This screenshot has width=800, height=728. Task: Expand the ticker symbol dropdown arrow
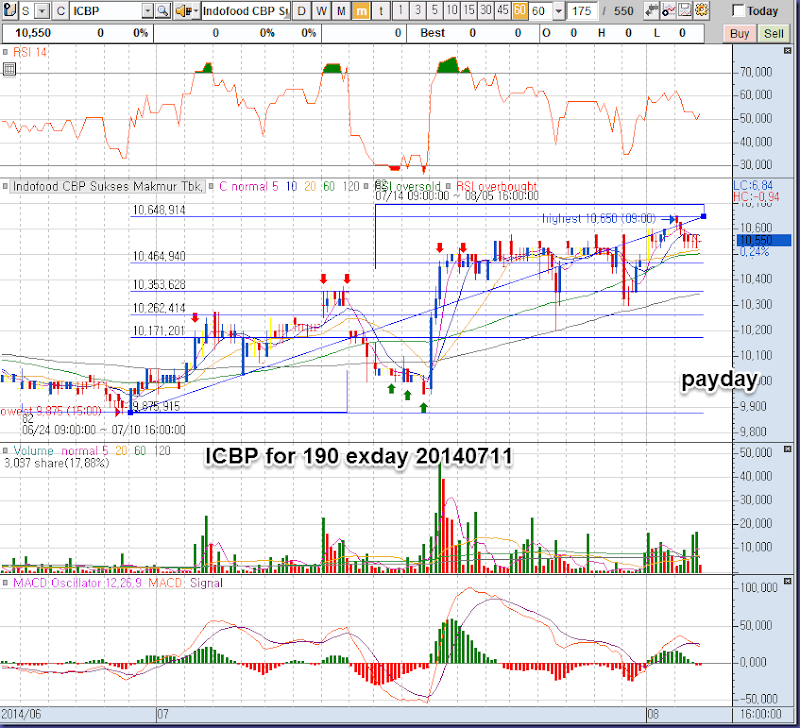tap(147, 11)
